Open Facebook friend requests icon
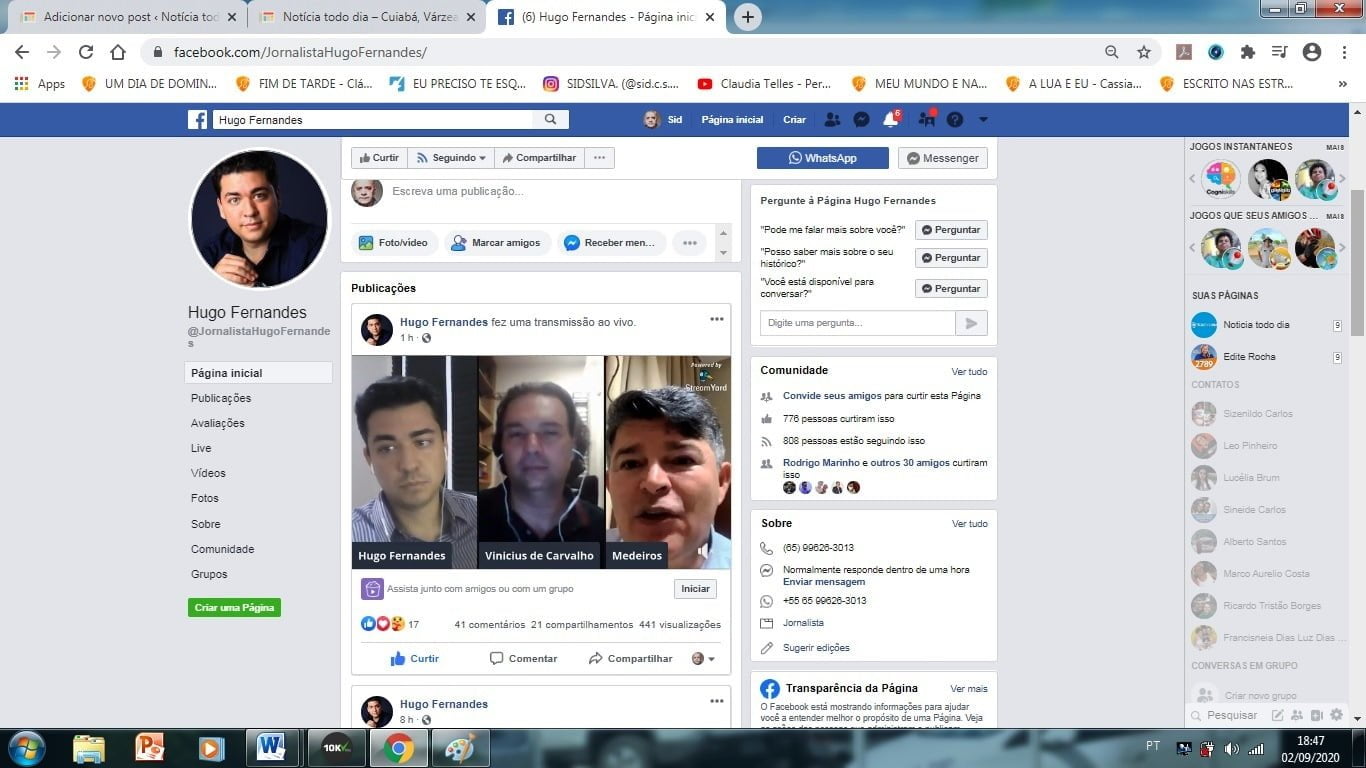 pyautogui.click(x=832, y=120)
